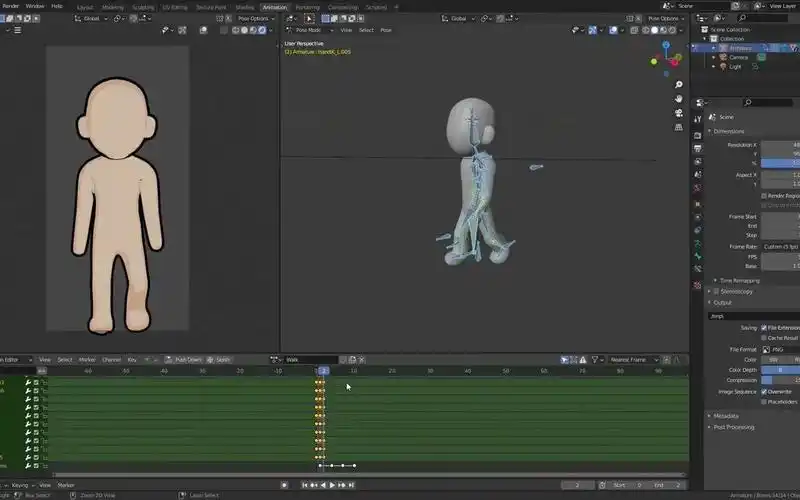Viewport: 800px width, 500px height.
Task: Open Global orientation dropdown in right viewport
Action: (x=458, y=18)
